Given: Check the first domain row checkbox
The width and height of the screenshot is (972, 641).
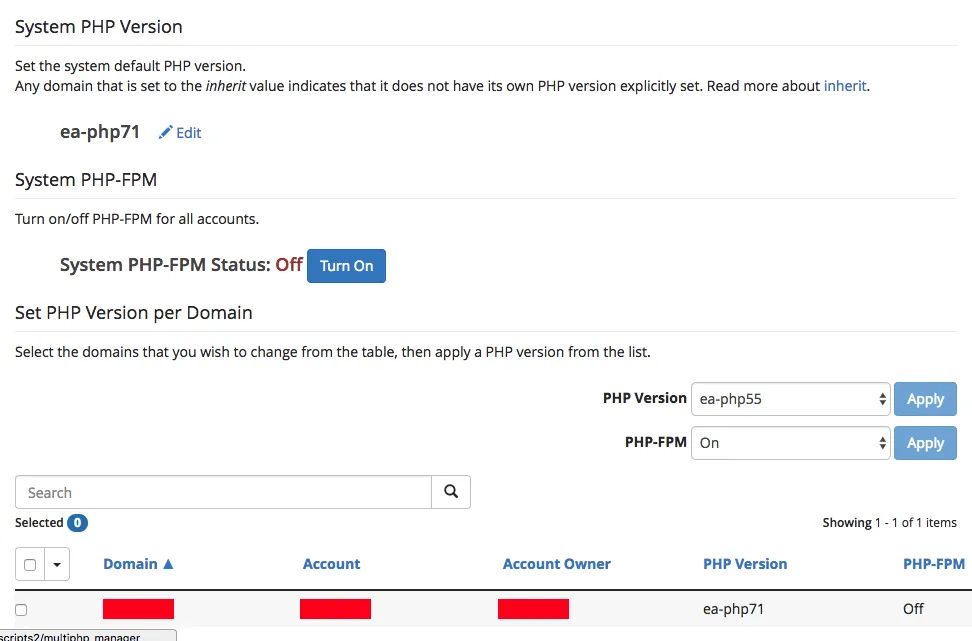Looking at the screenshot, I should tap(21, 609).
